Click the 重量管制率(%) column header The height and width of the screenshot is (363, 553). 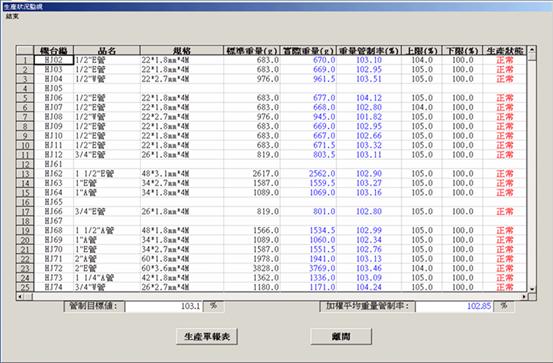pos(369,50)
